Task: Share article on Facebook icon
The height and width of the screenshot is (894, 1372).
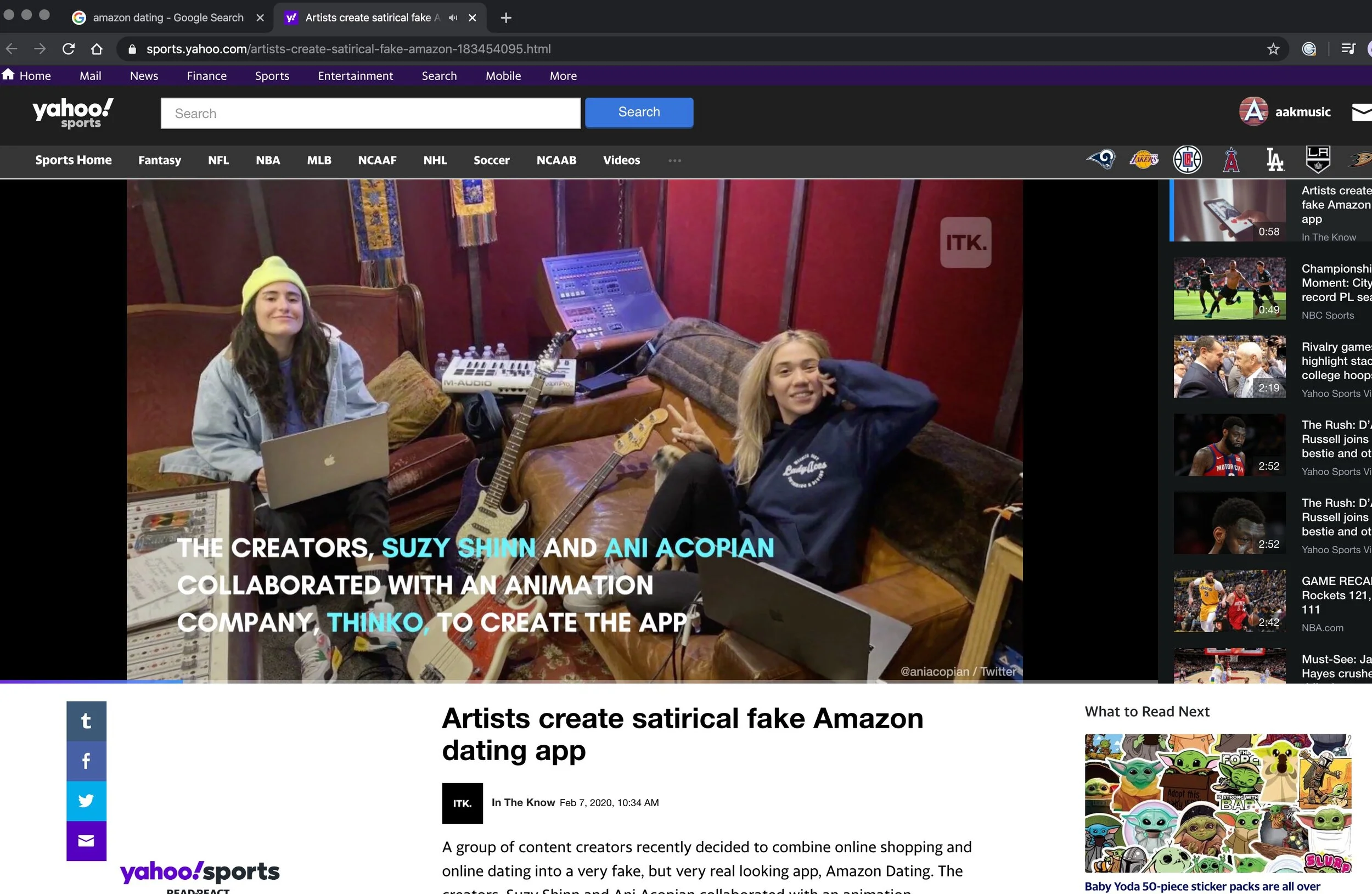Action: (x=87, y=761)
